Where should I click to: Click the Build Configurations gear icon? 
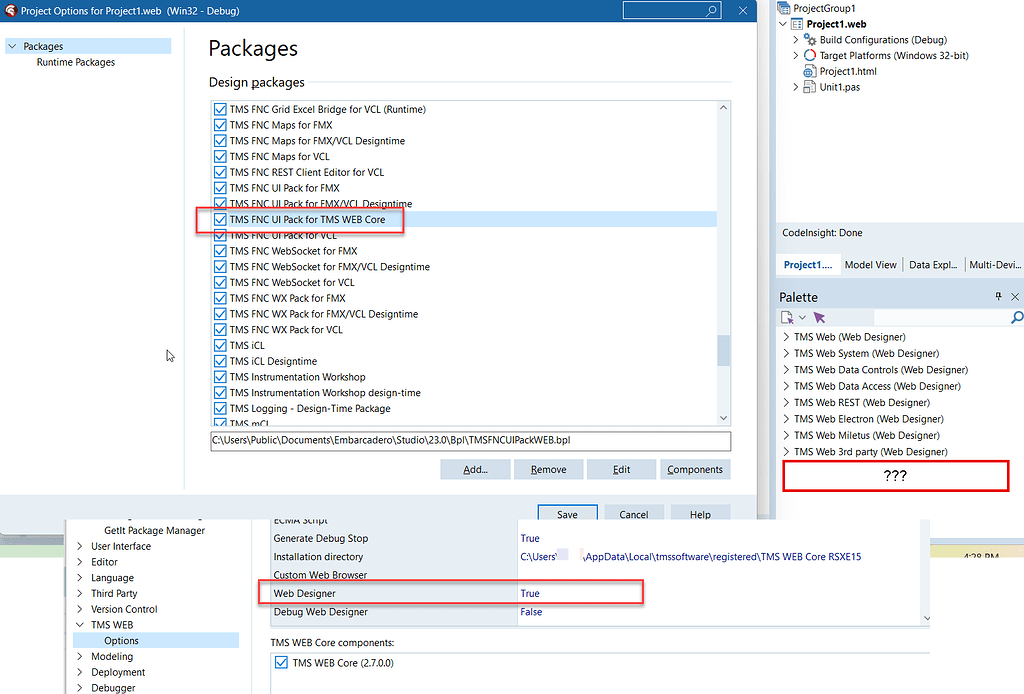click(808, 39)
